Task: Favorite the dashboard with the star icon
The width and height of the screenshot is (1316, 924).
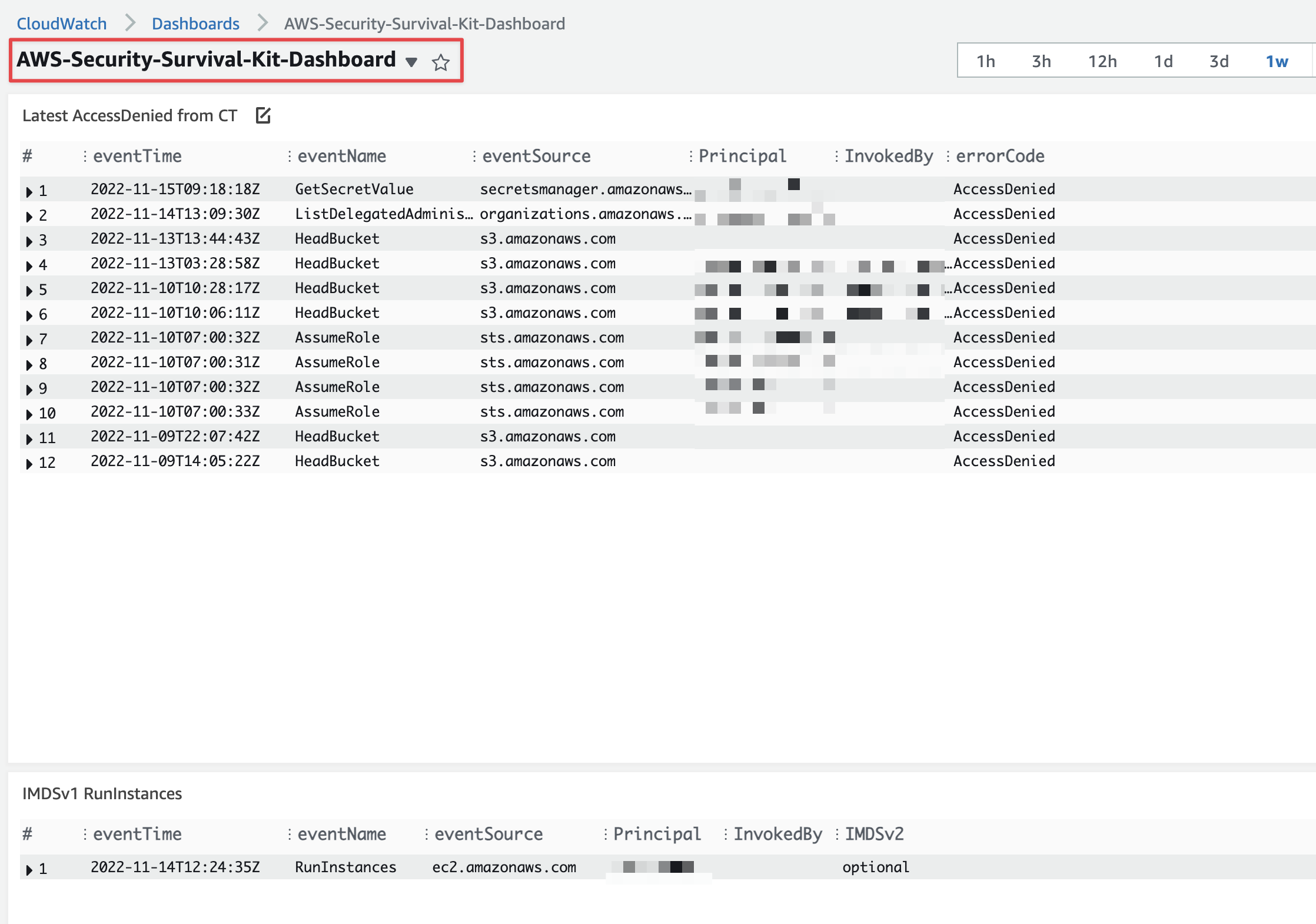Action: (x=440, y=62)
